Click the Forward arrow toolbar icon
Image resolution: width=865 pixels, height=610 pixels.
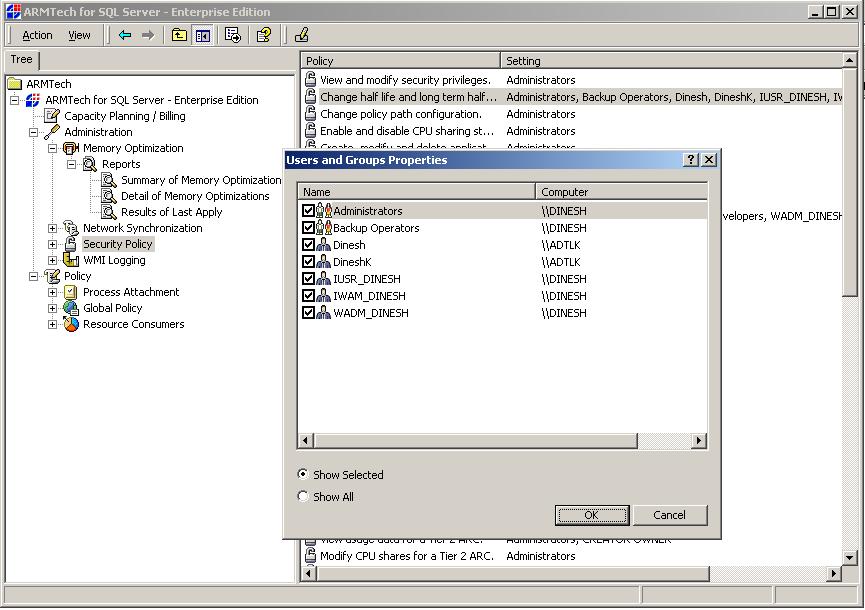click(x=148, y=35)
